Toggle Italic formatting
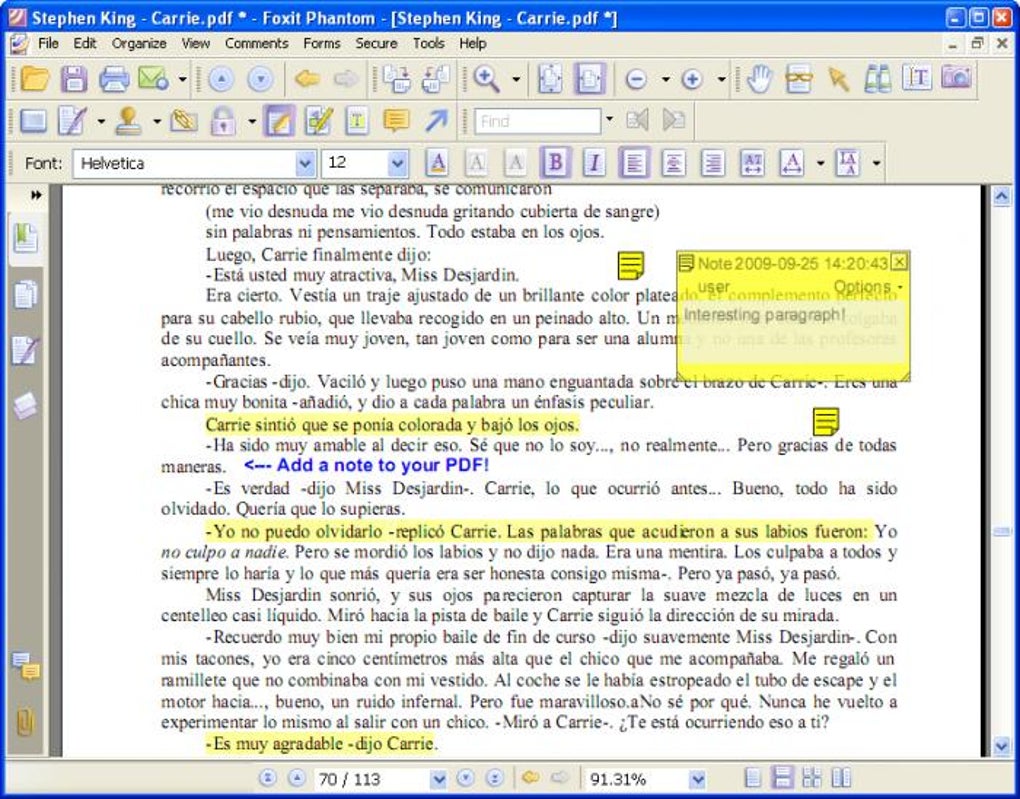Image resolution: width=1020 pixels, height=799 pixels. tap(594, 163)
